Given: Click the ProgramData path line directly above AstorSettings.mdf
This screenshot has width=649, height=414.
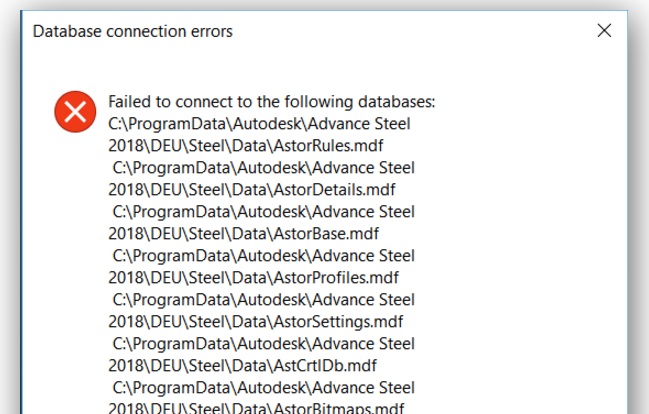Looking at the screenshot, I should click(x=264, y=299).
